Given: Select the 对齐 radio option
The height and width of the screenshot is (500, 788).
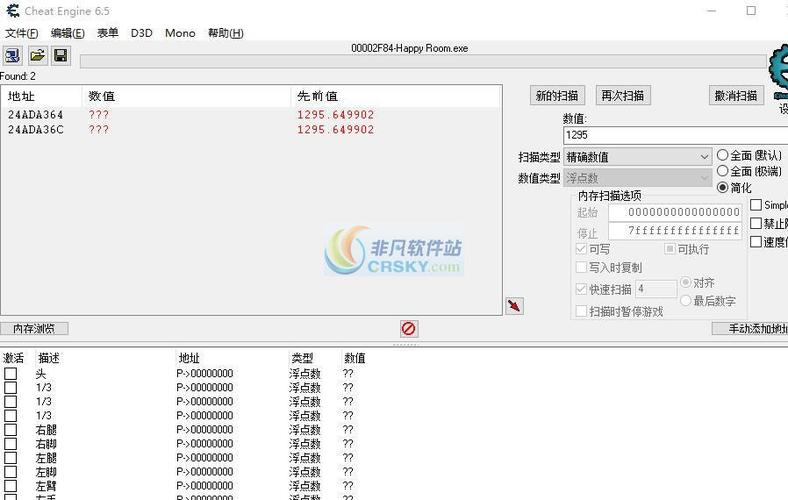Looking at the screenshot, I should click(x=685, y=282).
